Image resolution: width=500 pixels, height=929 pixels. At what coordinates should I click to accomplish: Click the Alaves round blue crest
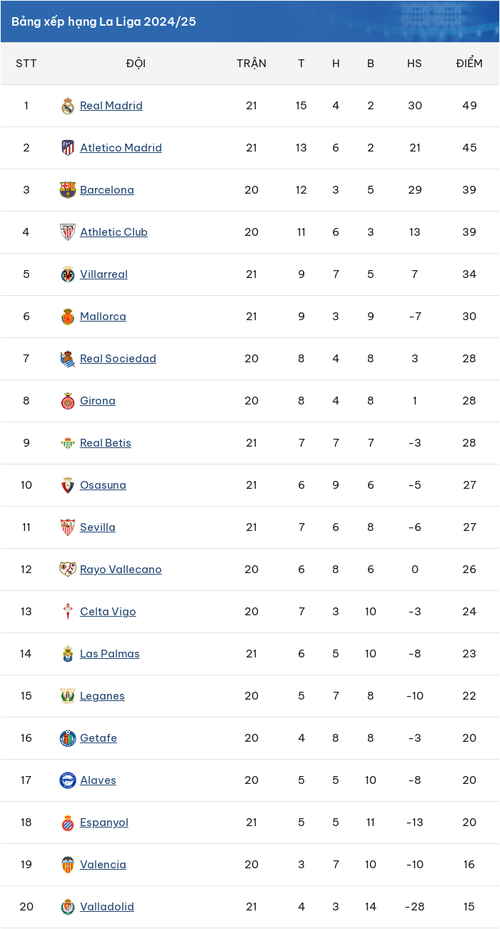click(x=68, y=780)
